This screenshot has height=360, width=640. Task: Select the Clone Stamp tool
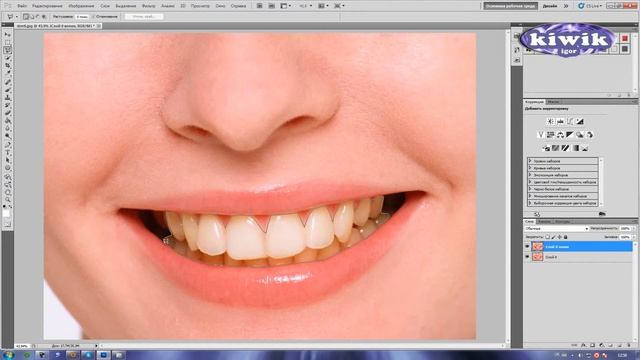pyautogui.click(x=8, y=98)
